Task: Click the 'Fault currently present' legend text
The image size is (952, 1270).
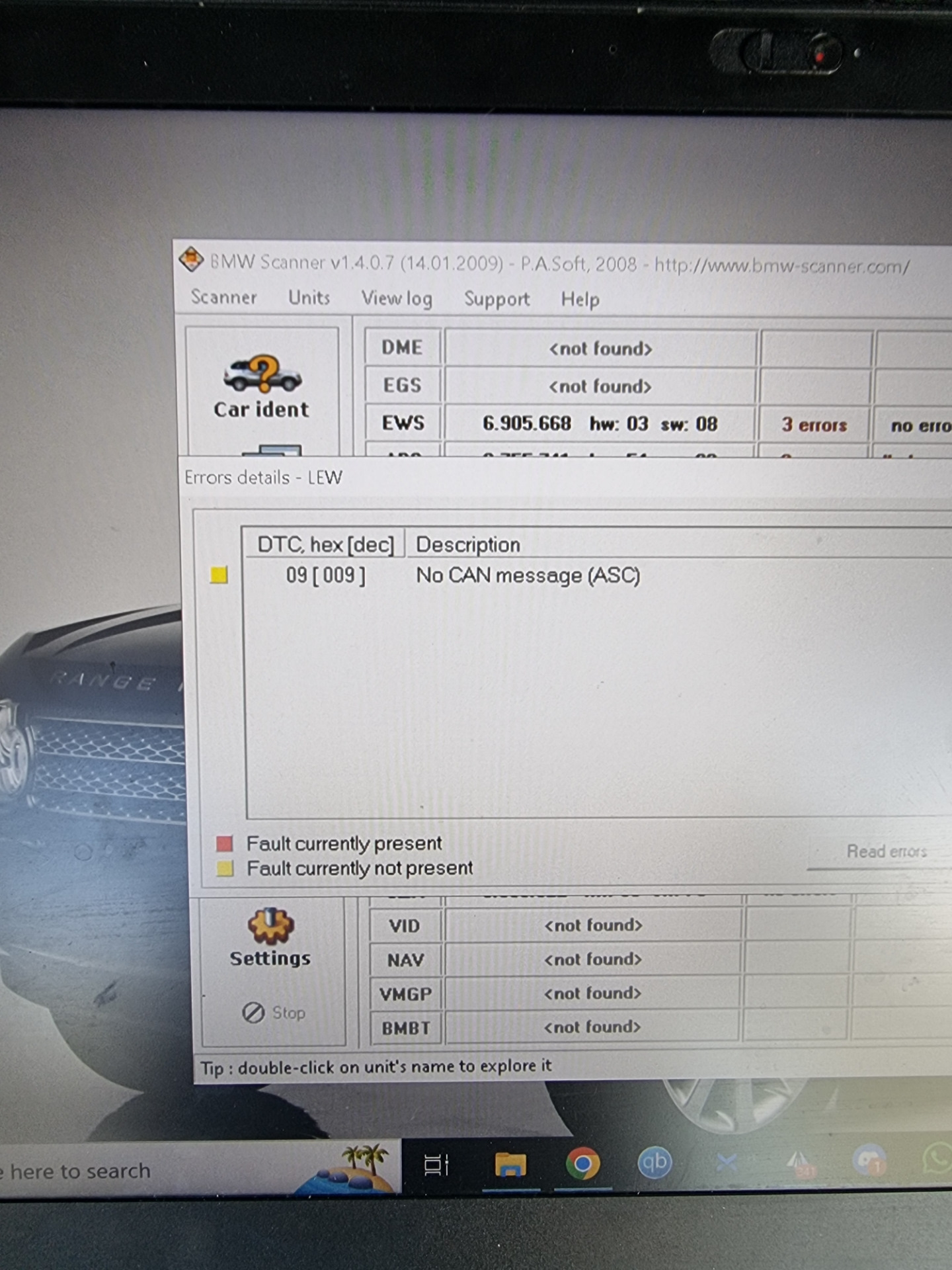Action: pyautogui.click(x=344, y=843)
